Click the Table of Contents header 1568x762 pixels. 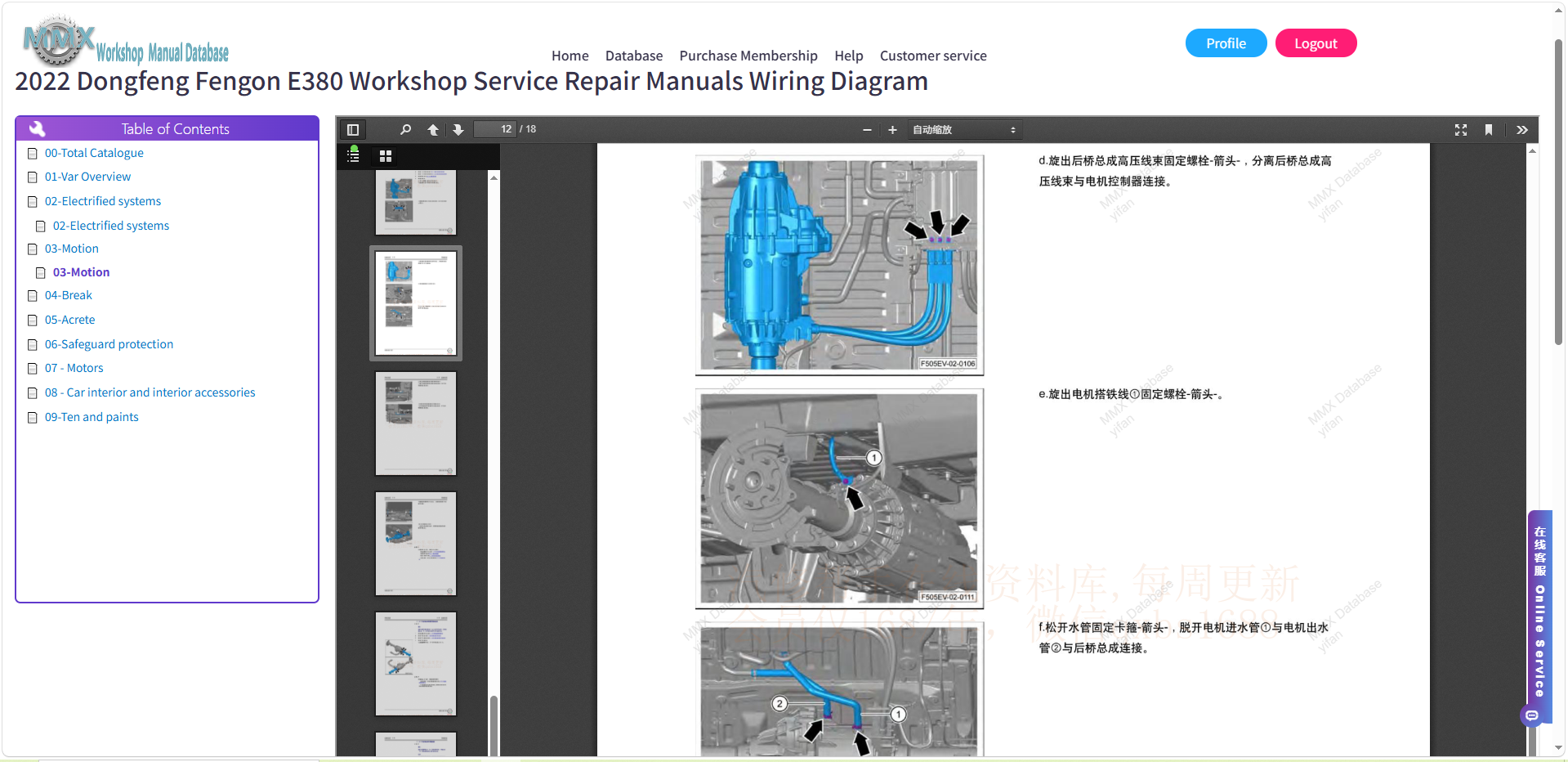167,128
